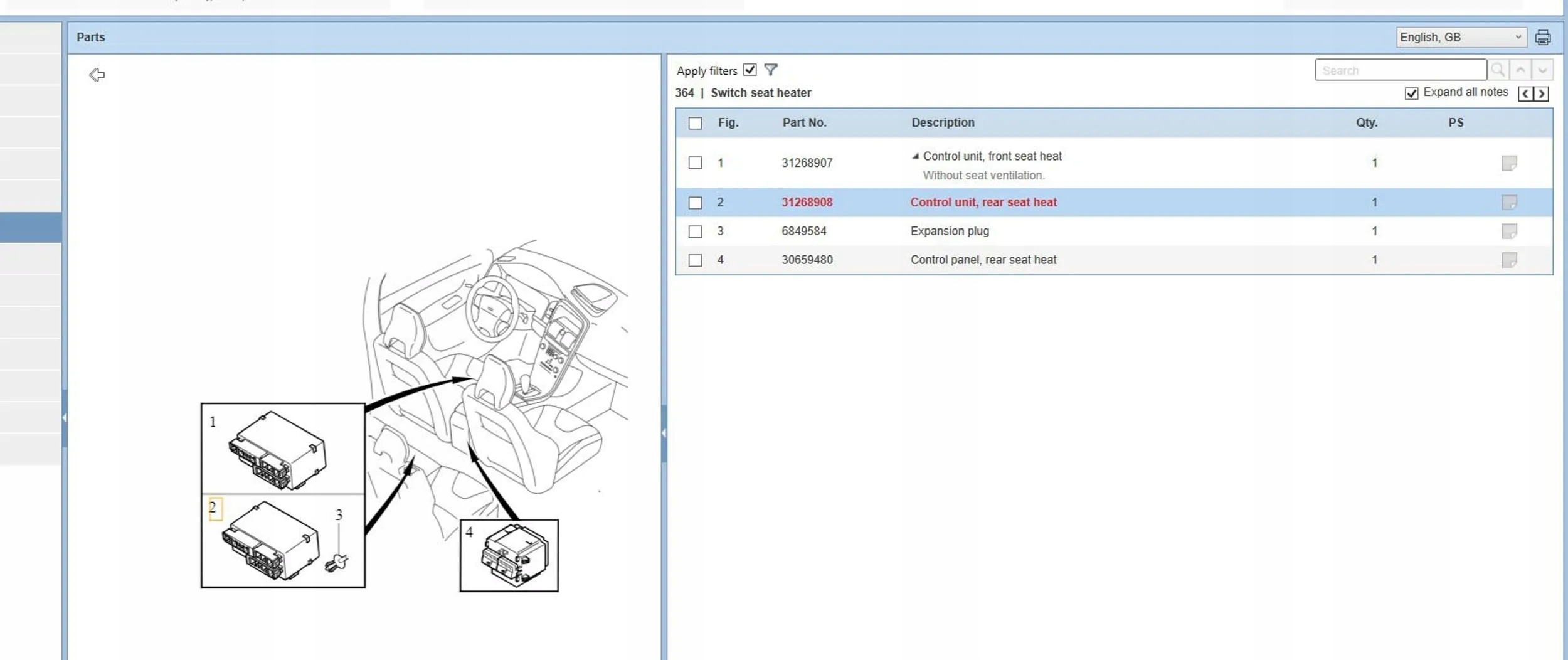The image size is (1568, 660).
Task: Run search with the magnifier icon
Action: pyautogui.click(x=1498, y=70)
